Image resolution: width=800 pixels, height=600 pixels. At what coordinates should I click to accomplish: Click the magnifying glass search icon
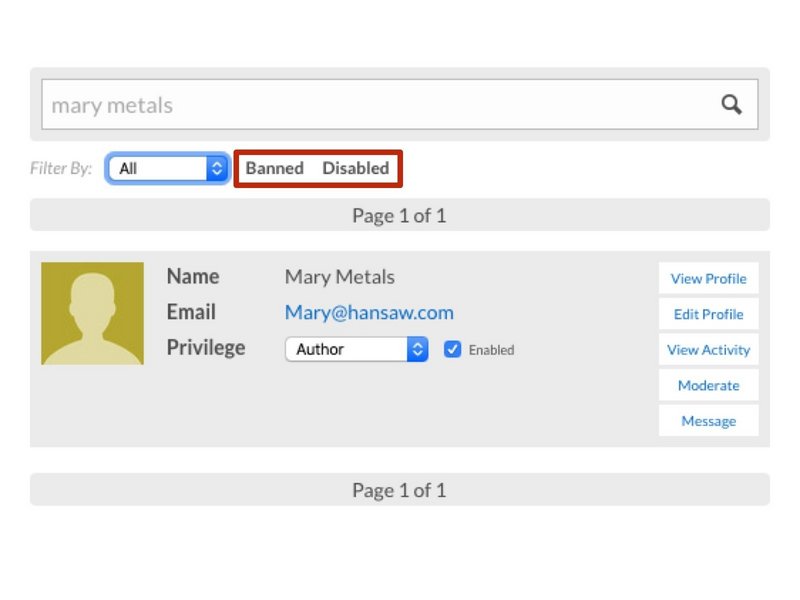(732, 105)
